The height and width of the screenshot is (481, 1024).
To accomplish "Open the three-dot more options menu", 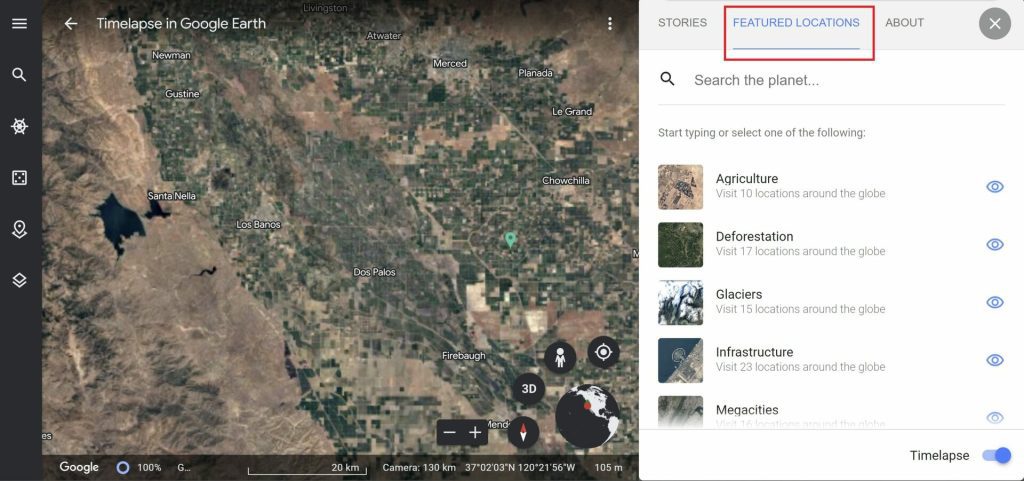I will (609, 23).
